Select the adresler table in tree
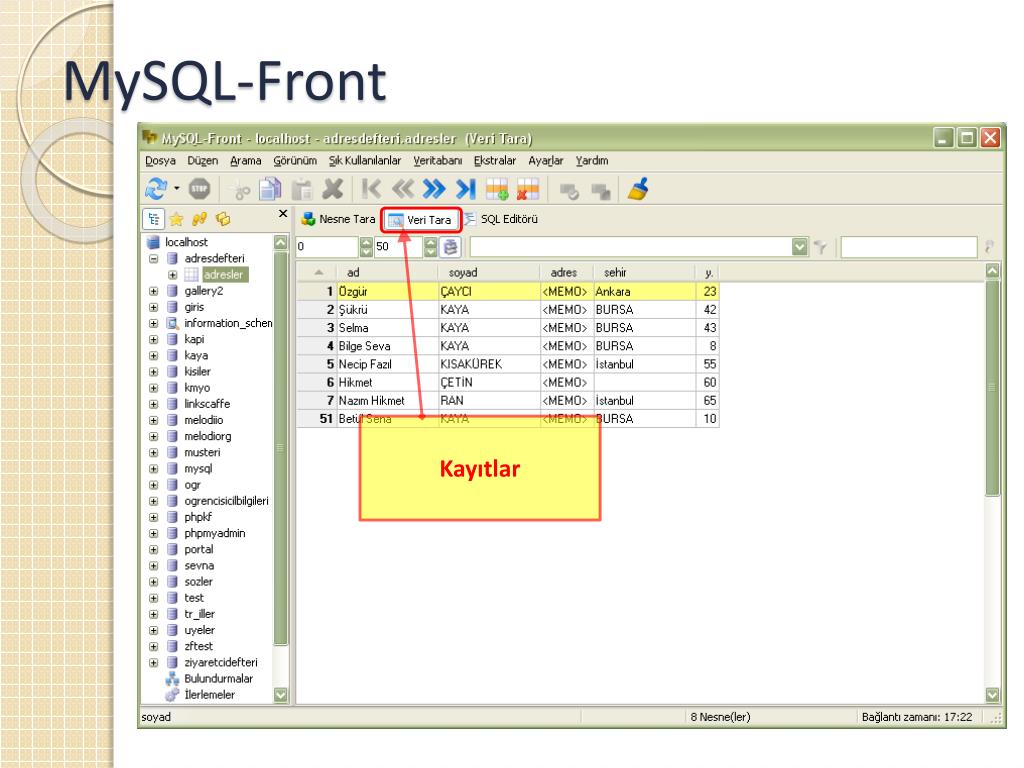The width and height of the screenshot is (1024, 768). [x=223, y=275]
